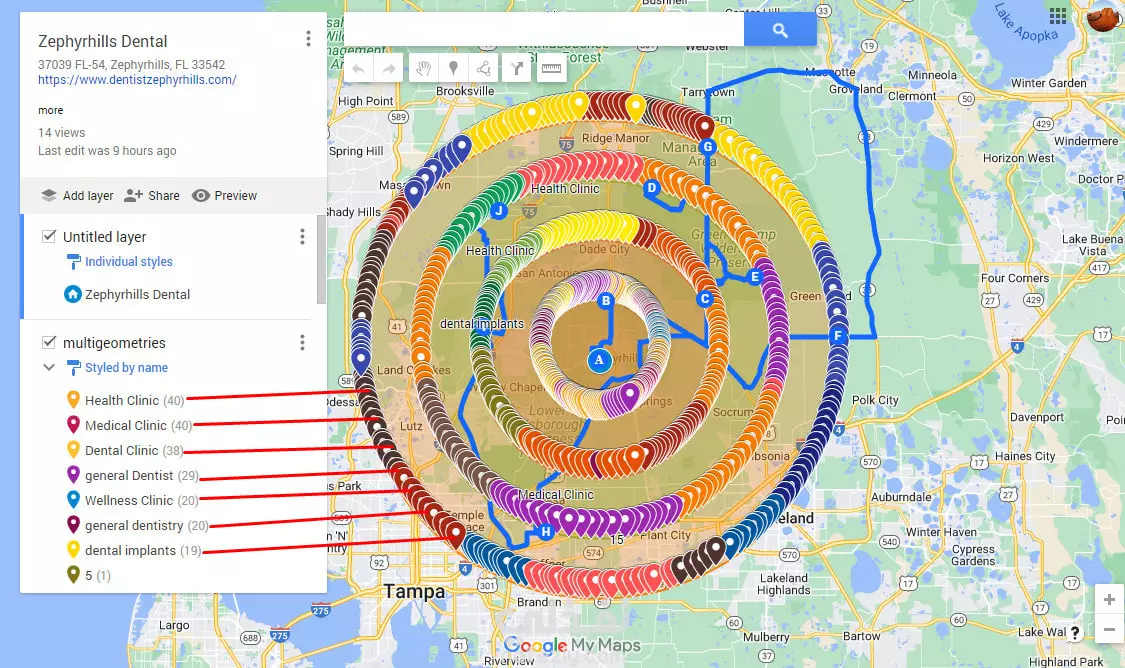Select the hand pan tool
Image resolution: width=1125 pixels, height=668 pixels.
(x=423, y=69)
